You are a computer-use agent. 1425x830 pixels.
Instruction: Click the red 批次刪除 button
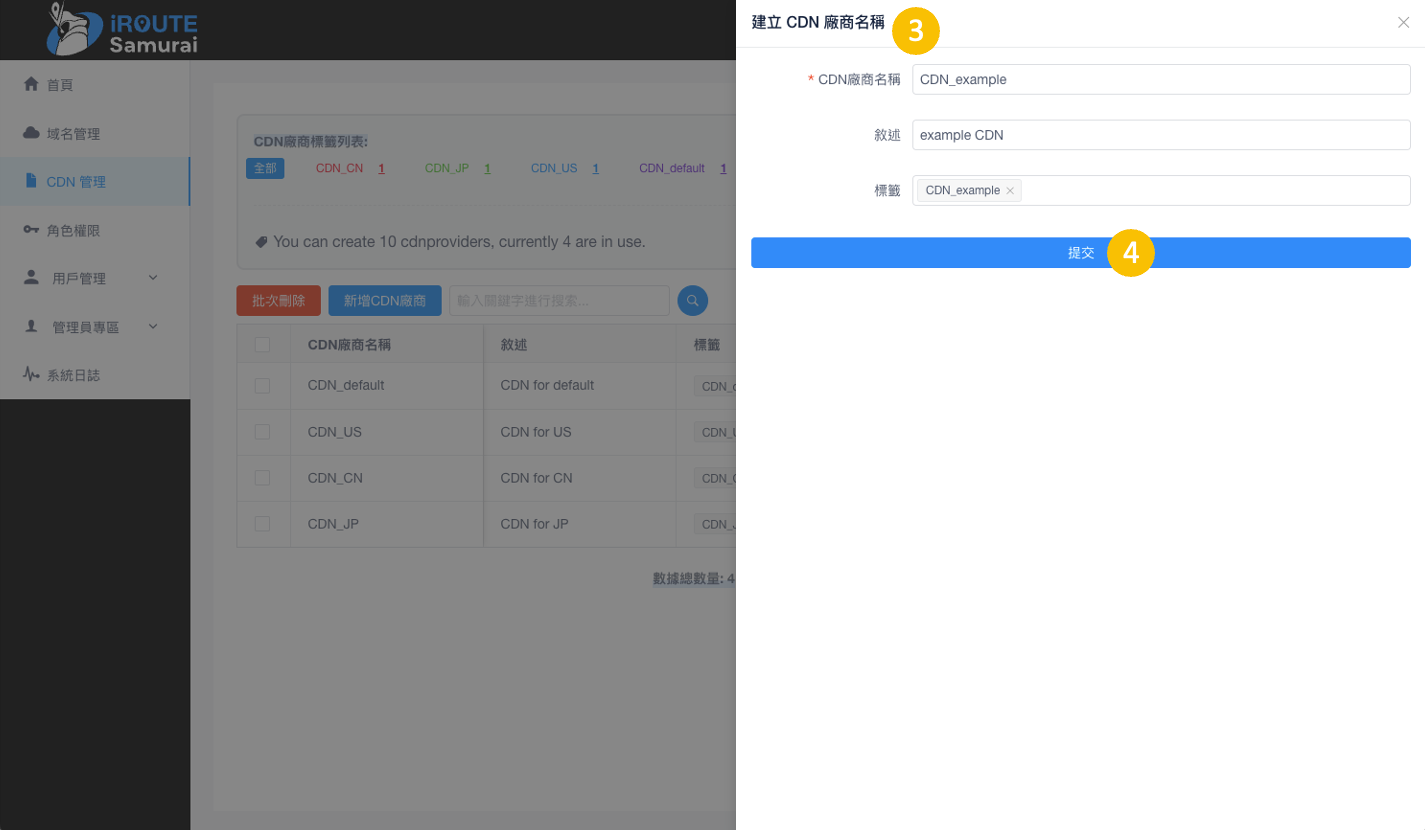(278, 300)
